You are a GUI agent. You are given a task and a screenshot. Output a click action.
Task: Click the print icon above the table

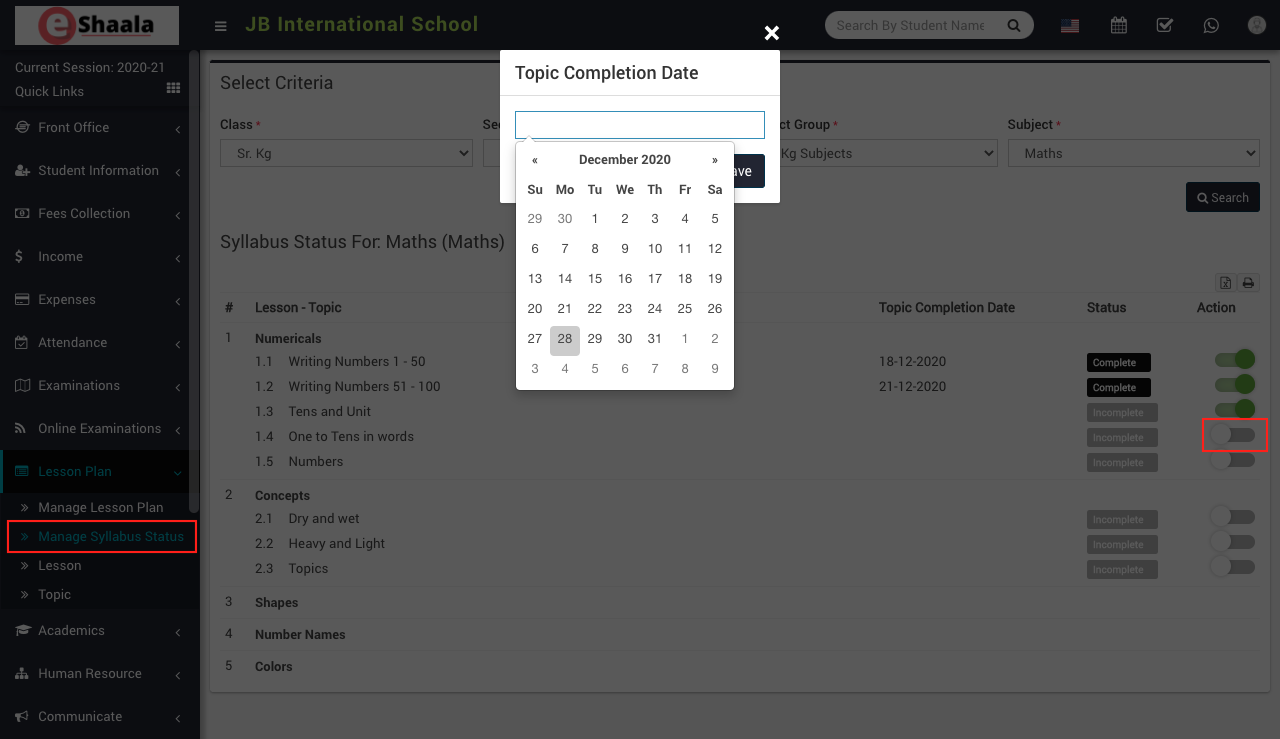click(1248, 283)
